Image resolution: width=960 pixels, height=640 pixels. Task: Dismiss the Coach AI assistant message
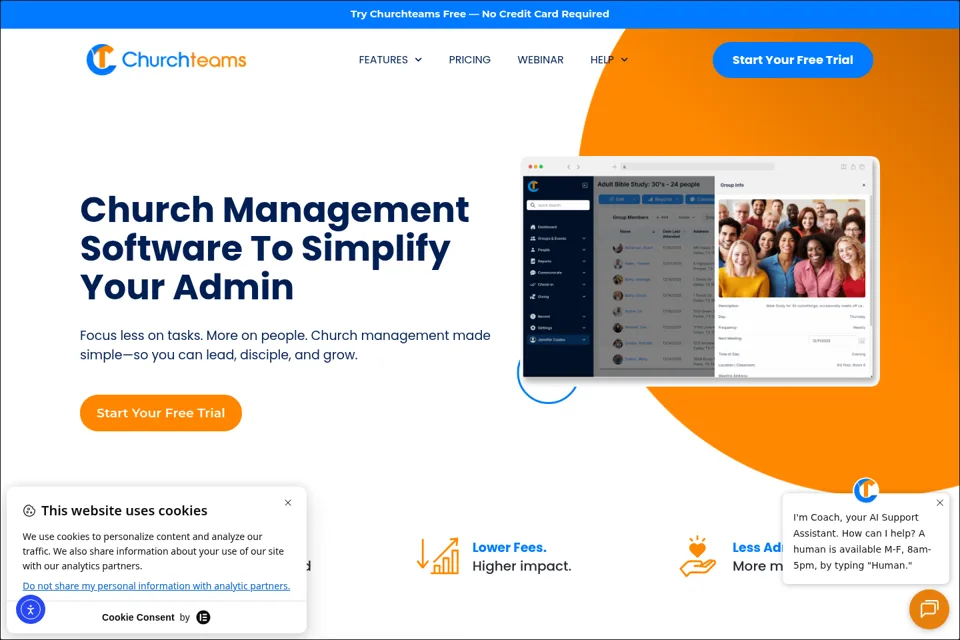(x=940, y=503)
